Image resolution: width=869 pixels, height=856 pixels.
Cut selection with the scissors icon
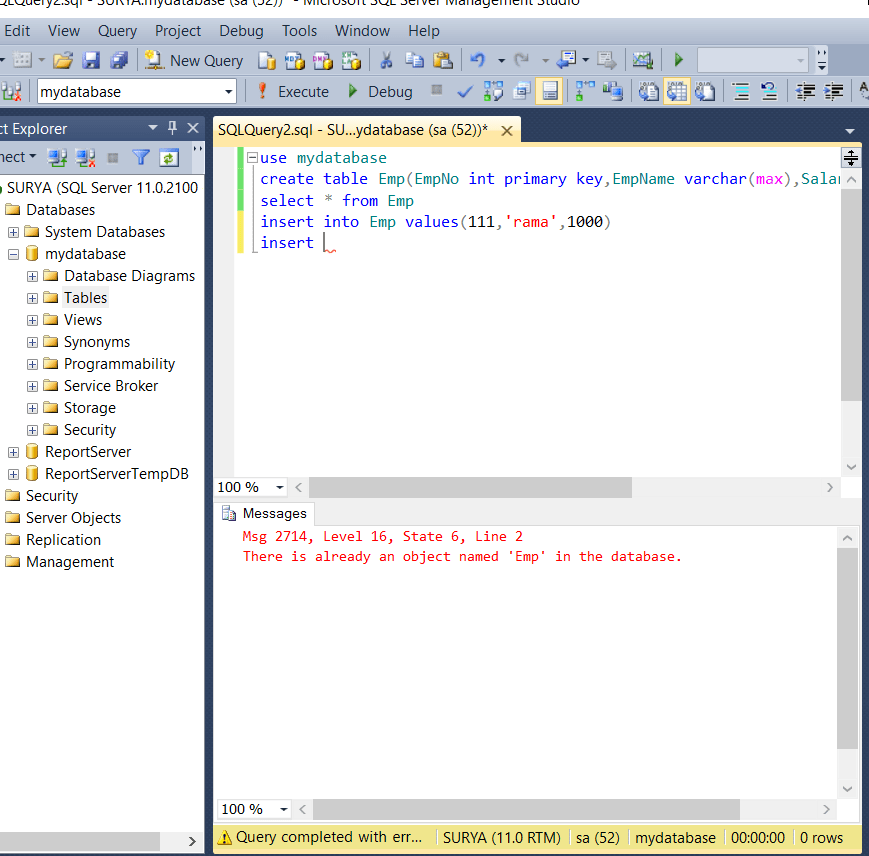pos(386,60)
